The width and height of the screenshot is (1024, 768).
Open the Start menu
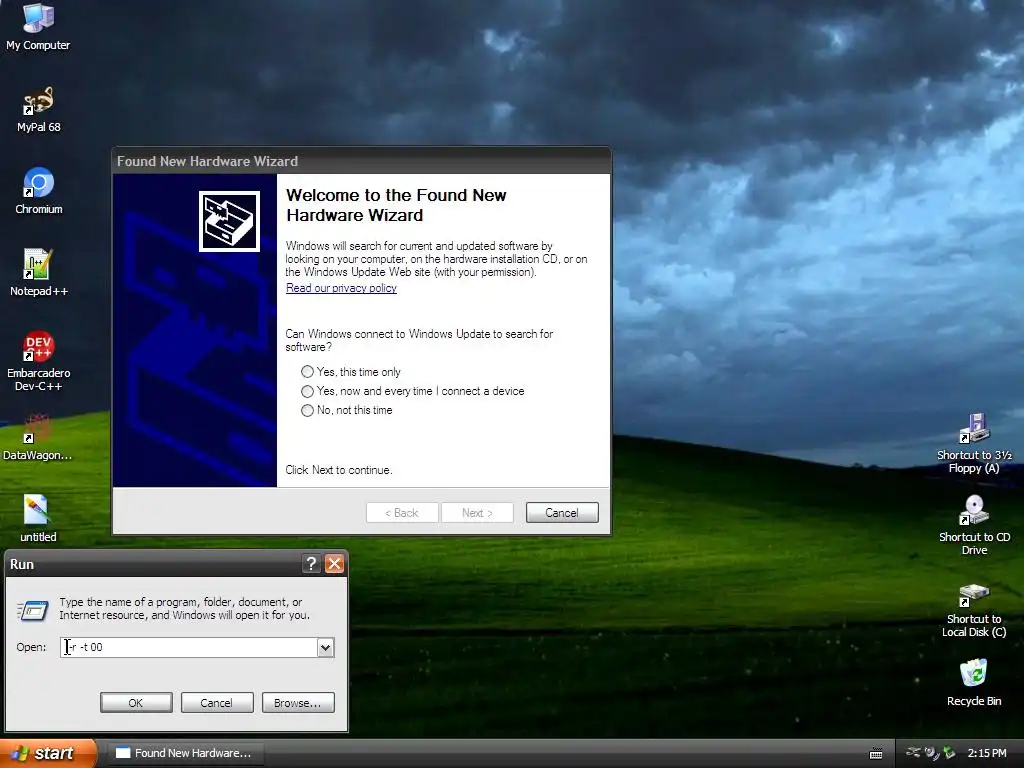48,753
